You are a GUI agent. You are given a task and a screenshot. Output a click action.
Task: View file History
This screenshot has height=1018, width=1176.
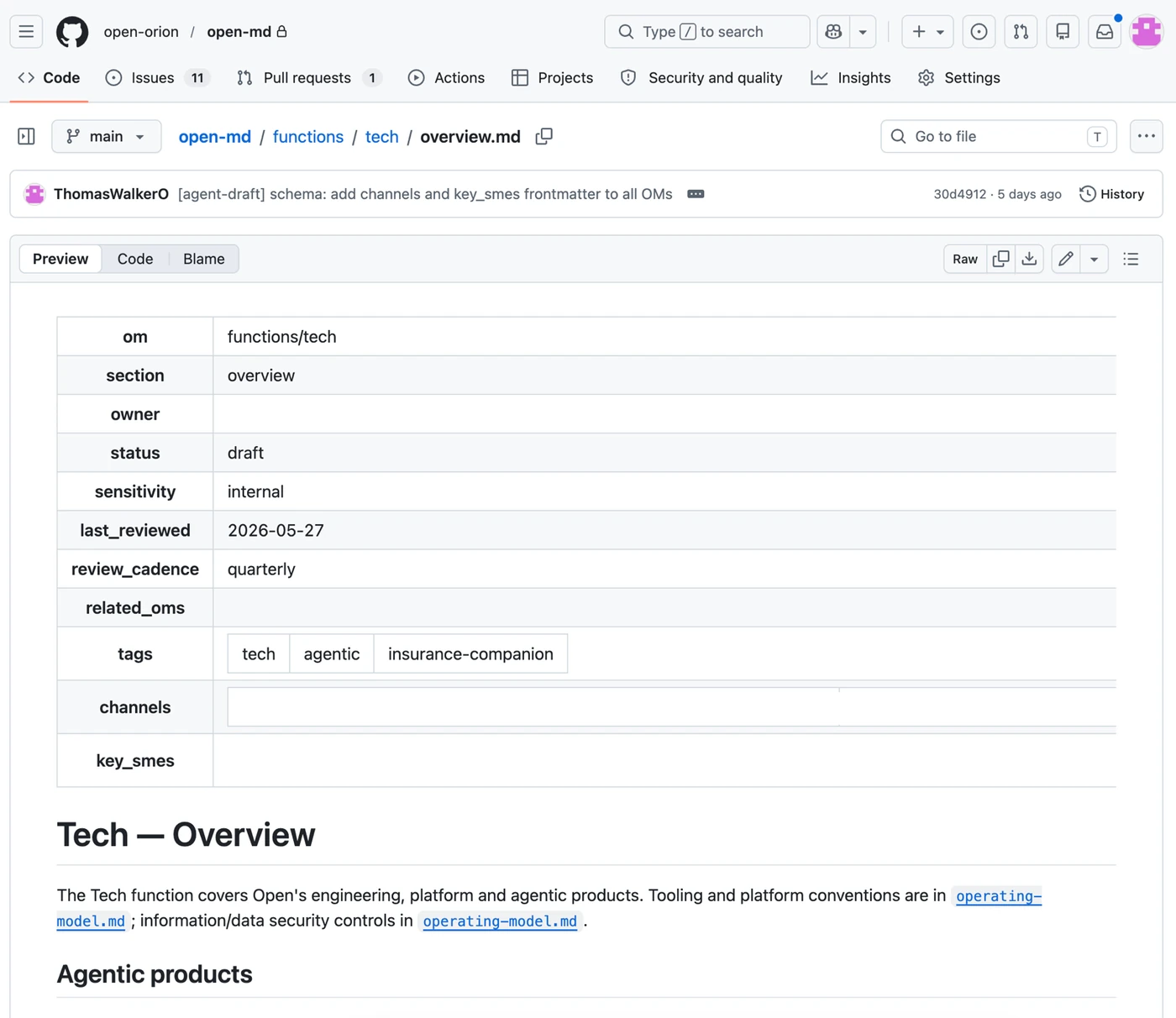click(1112, 194)
